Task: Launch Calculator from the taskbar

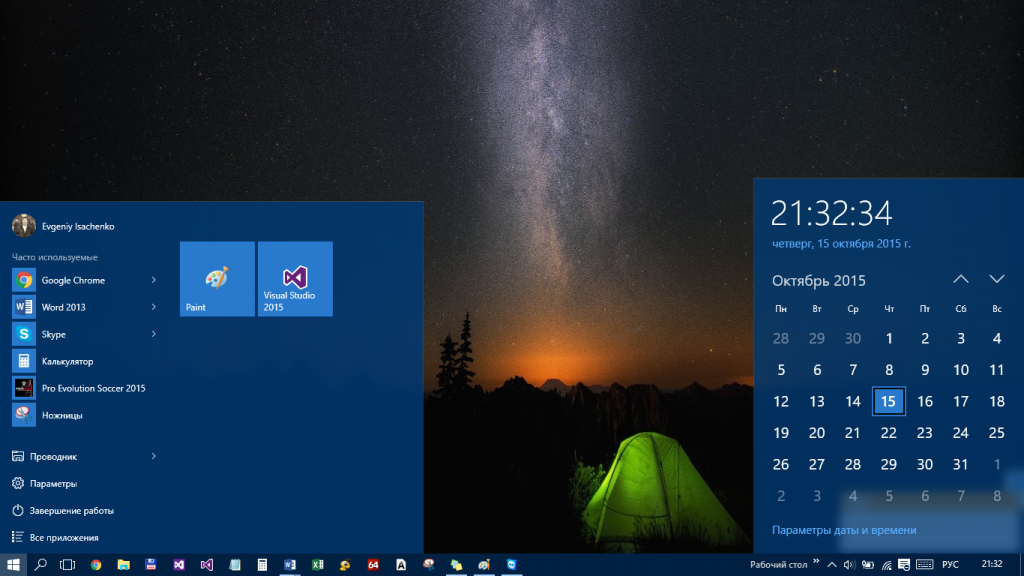Action: pyautogui.click(x=262, y=564)
